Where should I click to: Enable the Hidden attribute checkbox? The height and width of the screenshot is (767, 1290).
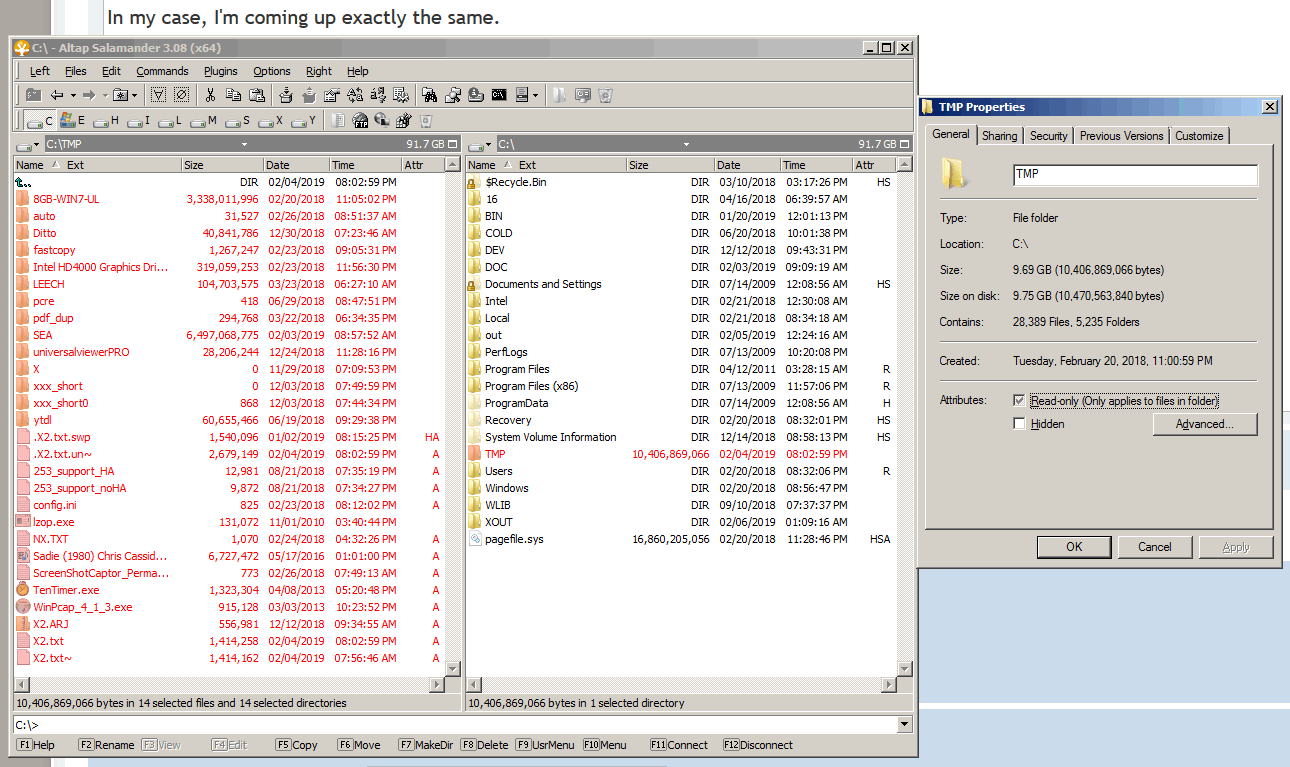tap(1019, 421)
